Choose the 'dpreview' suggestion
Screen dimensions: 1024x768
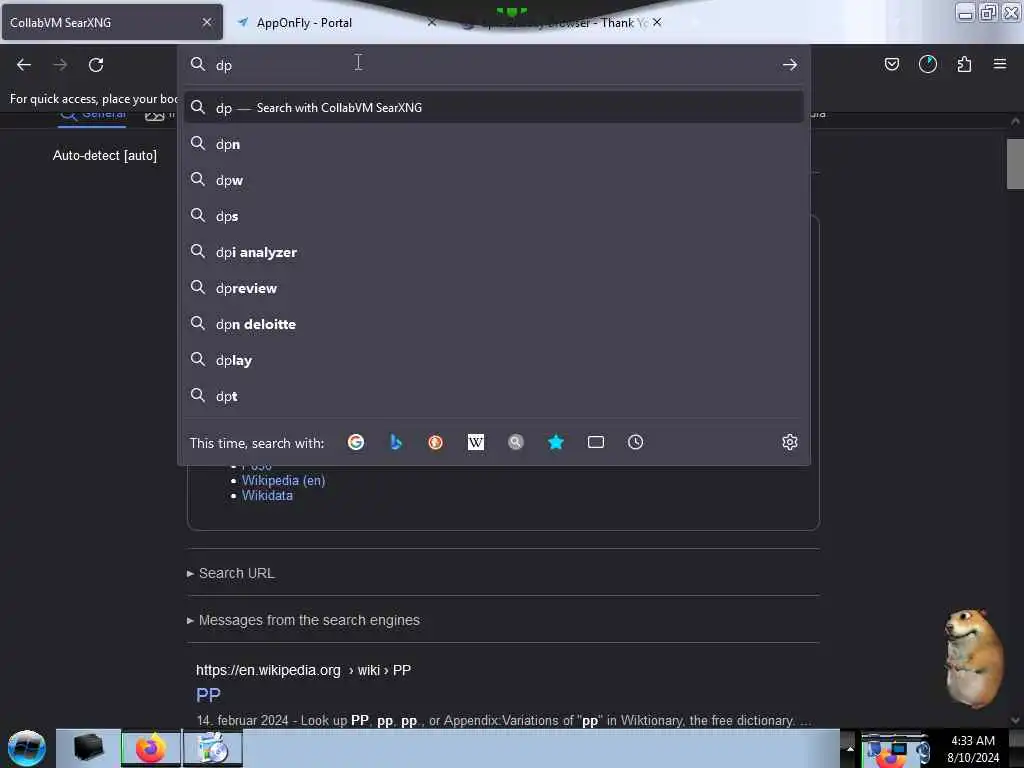tap(494, 288)
